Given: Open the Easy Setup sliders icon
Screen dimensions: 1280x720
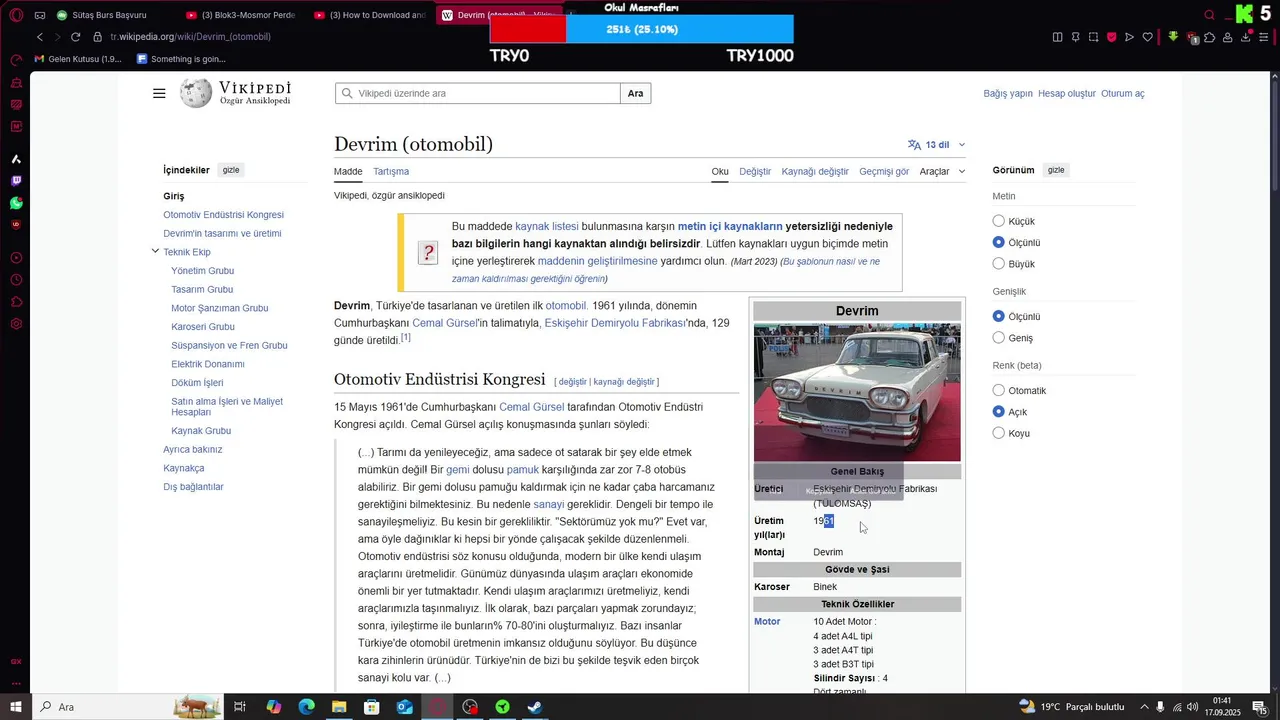Looking at the screenshot, I should [x=1264, y=37].
